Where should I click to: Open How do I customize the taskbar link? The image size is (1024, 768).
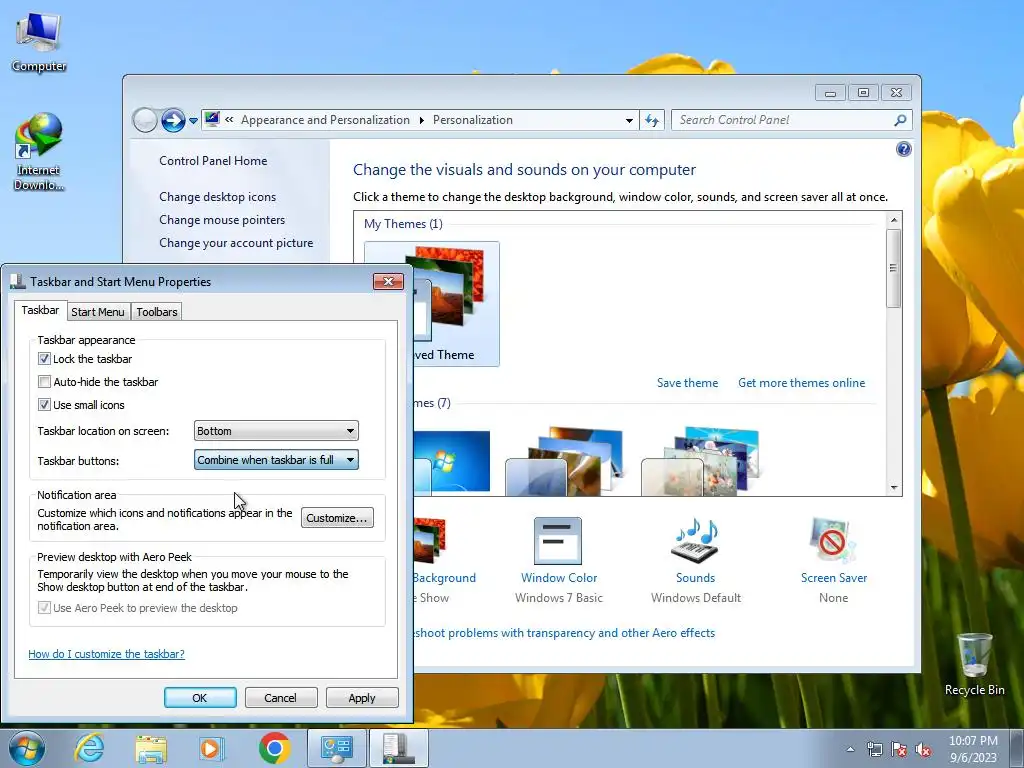tap(106, 654)
